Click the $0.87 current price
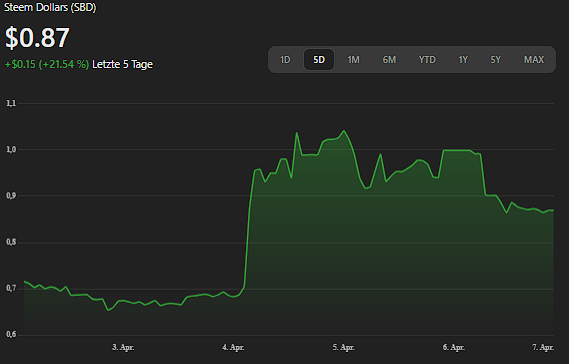 37,37
